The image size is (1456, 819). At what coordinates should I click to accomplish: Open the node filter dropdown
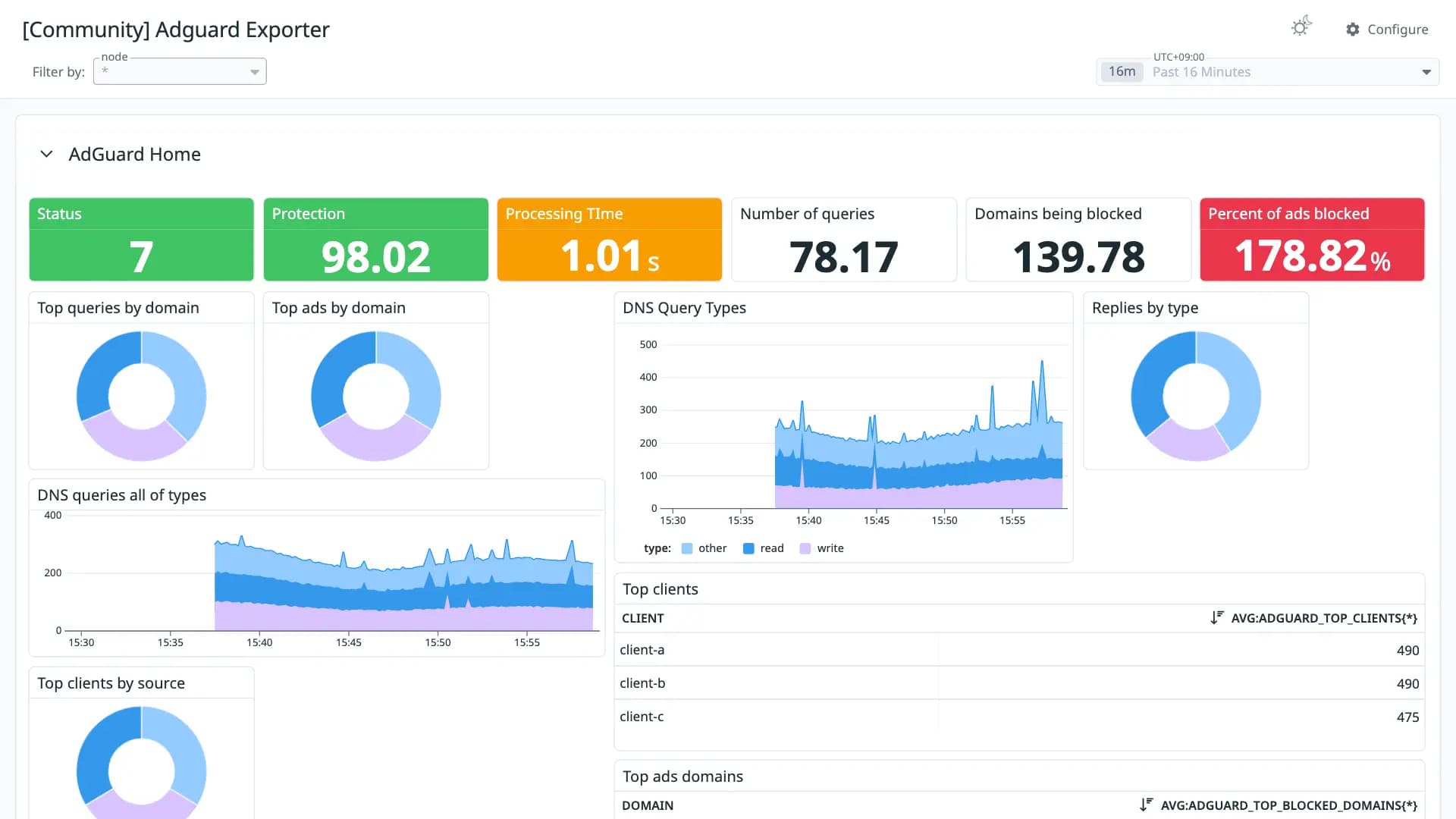pos(180,71)
